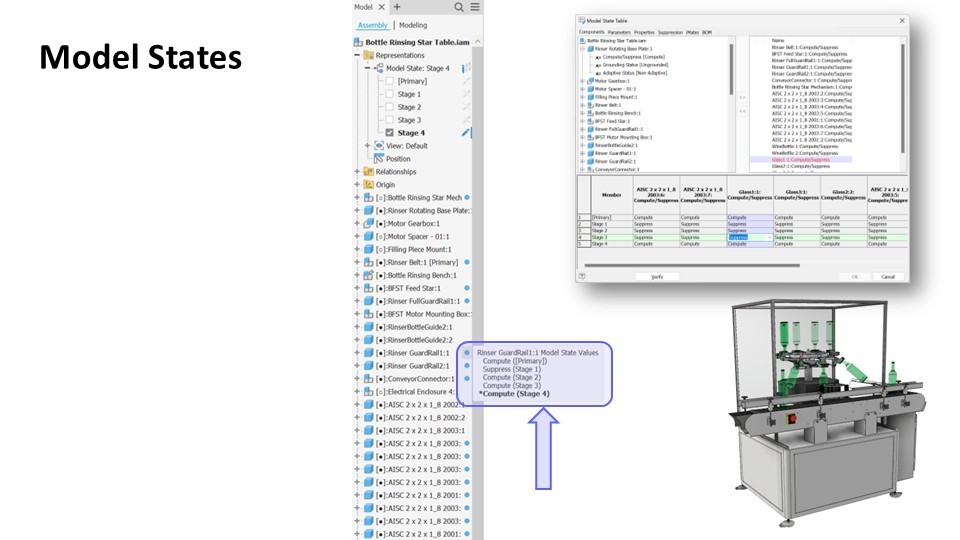Open the Model browser hamburger menu
Viewport: 960px width, 540px height.
[474, 7]
